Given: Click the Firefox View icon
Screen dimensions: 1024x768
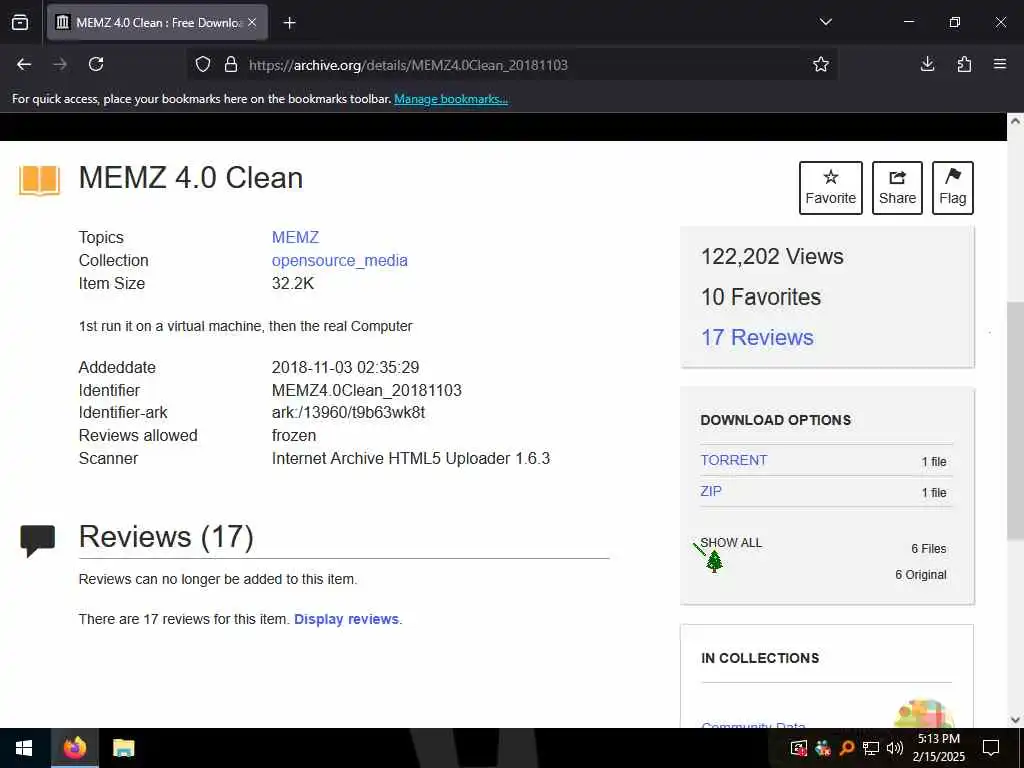Looking at the screenshot, I should [20, 22].
